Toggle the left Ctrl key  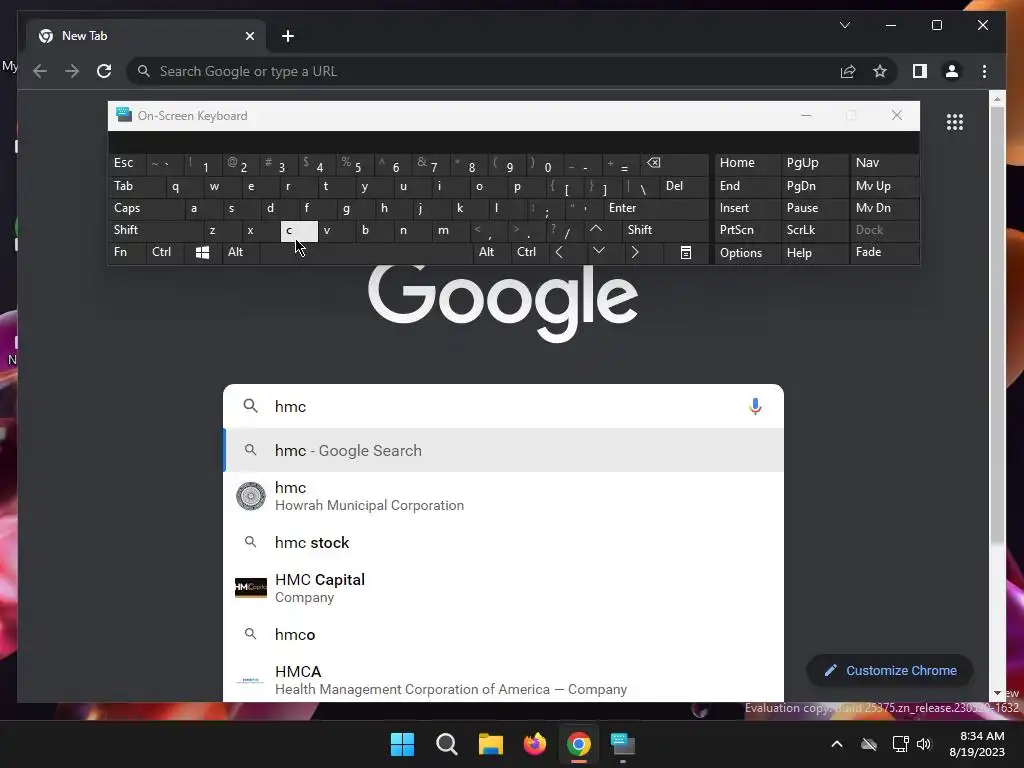[x=165, y=252]
